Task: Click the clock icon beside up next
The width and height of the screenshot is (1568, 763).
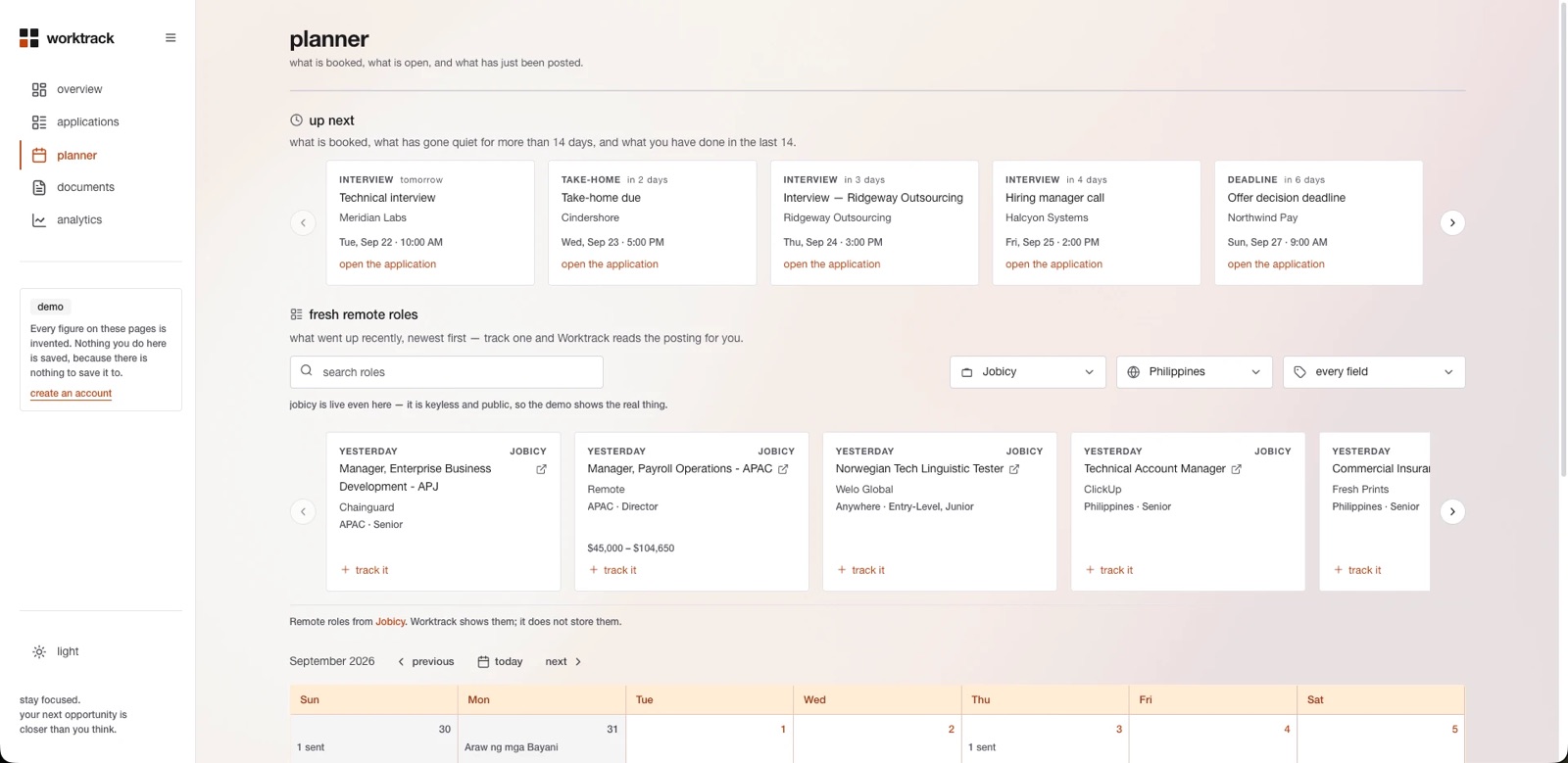Action: click(296, 120)
